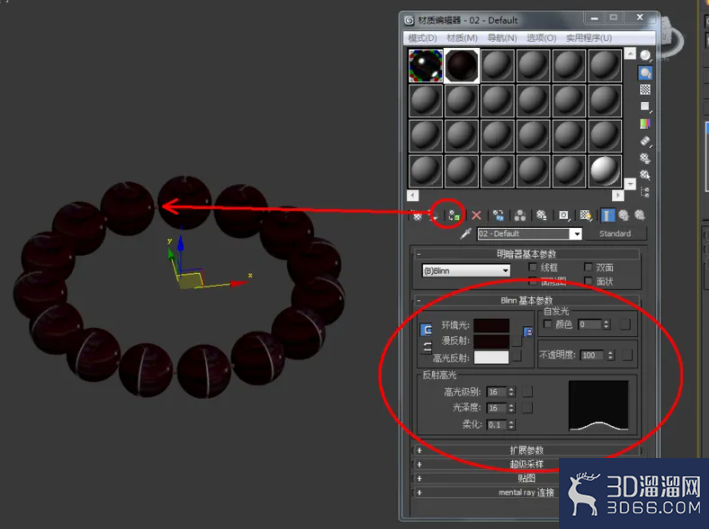The width and height of the screenshot is (709, 529).
Task: Click 高光反射 specular map button
Action: point(517,357)
